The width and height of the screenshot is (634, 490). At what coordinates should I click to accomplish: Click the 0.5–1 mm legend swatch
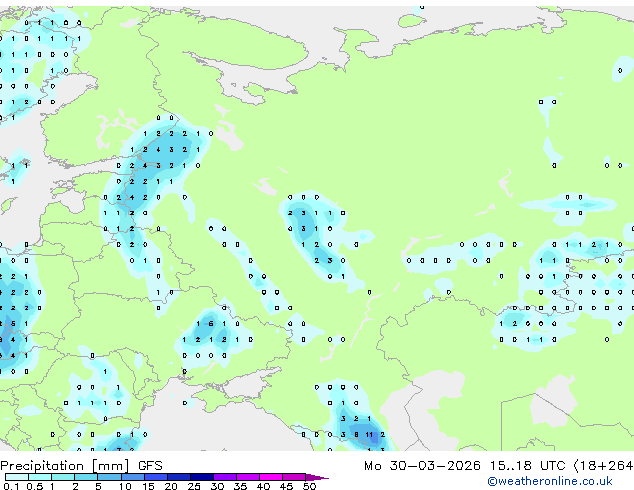pyautogui.click(x=40, y=477)
